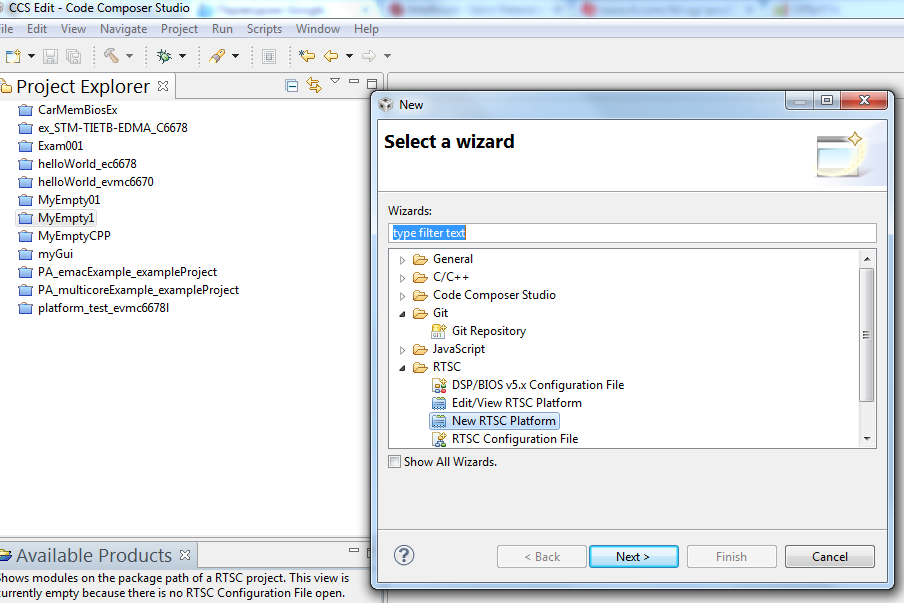The image size is (904, 603).
Task: Click the Debug bug icon
Action: (x=164, y=56)
